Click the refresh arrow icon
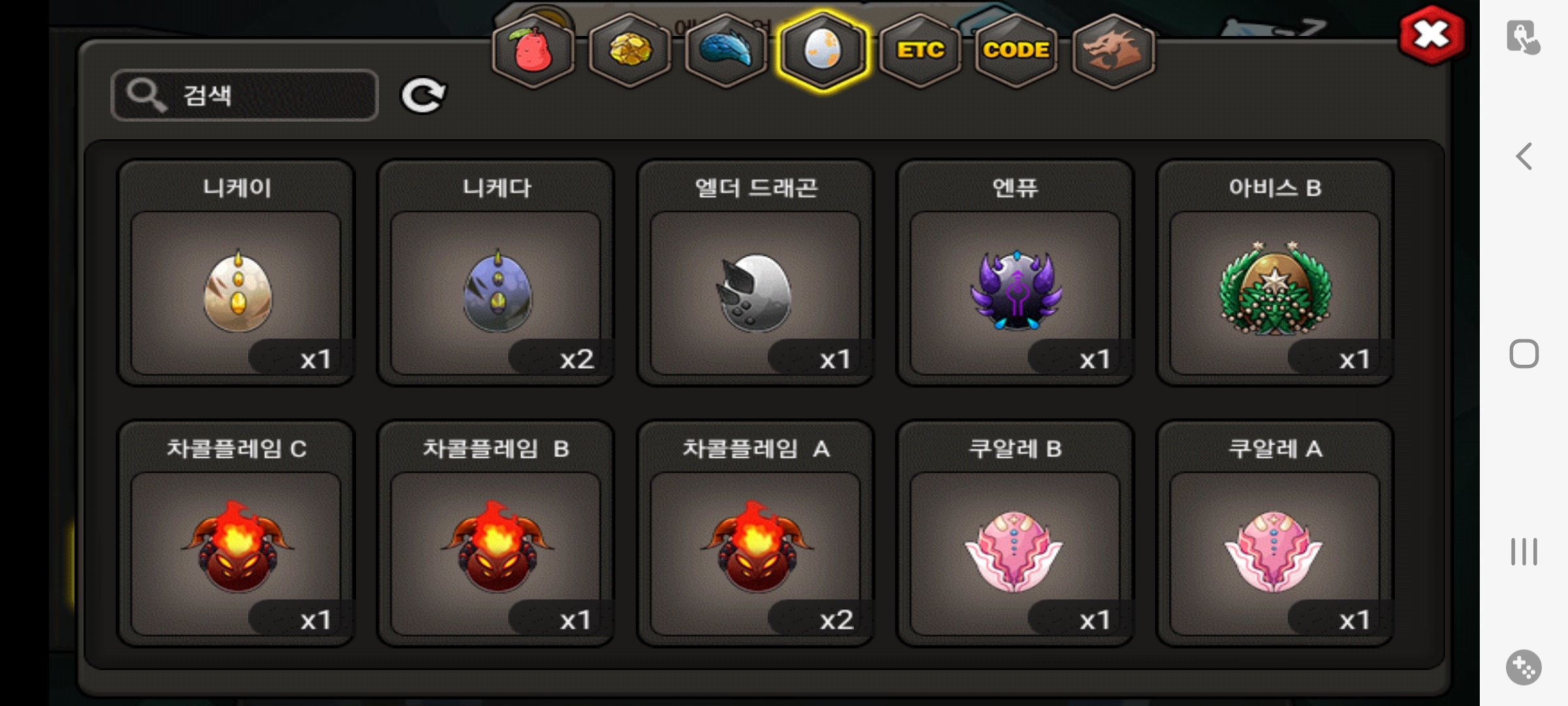 click(x=423, y=96)
